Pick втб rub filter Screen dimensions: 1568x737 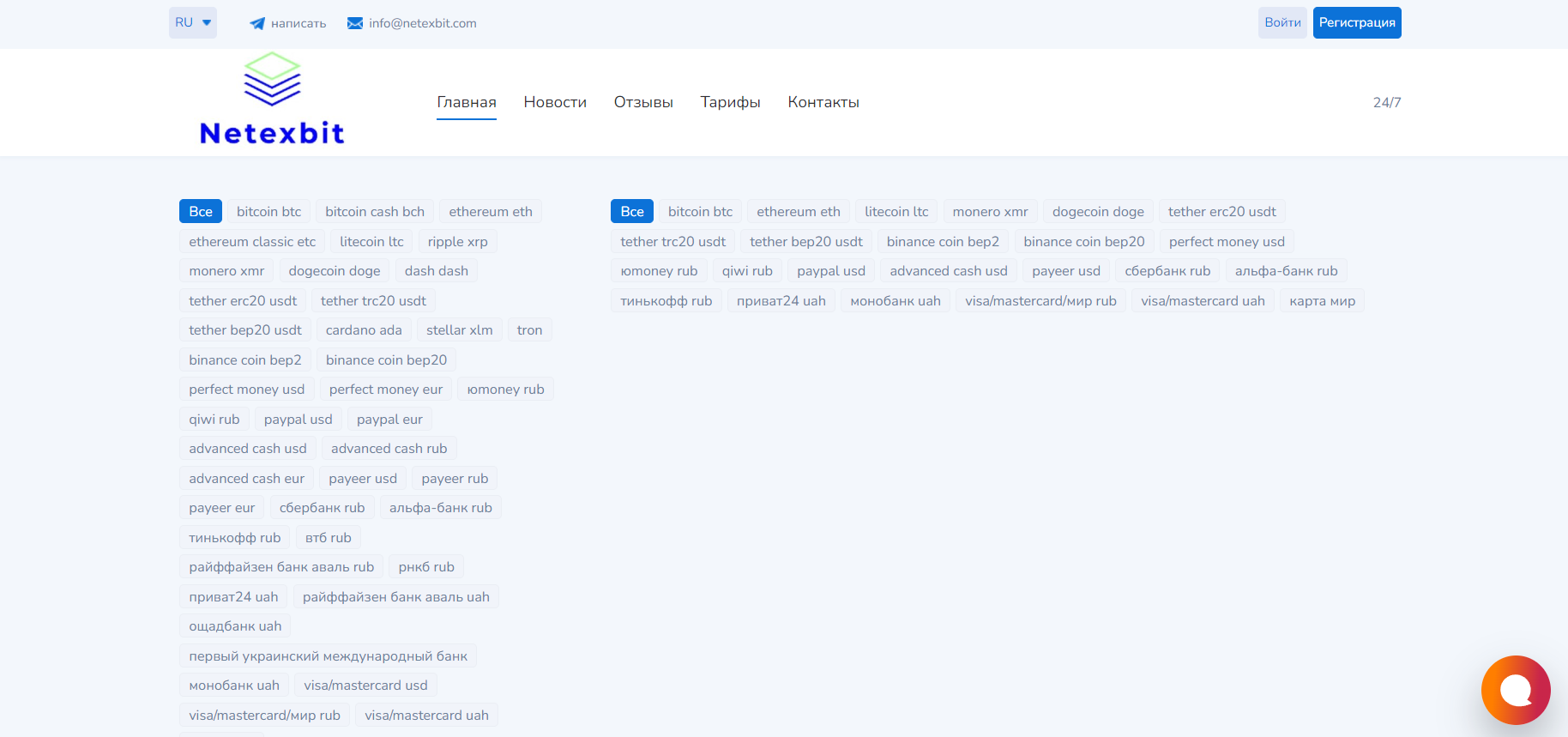coord(329,538)
